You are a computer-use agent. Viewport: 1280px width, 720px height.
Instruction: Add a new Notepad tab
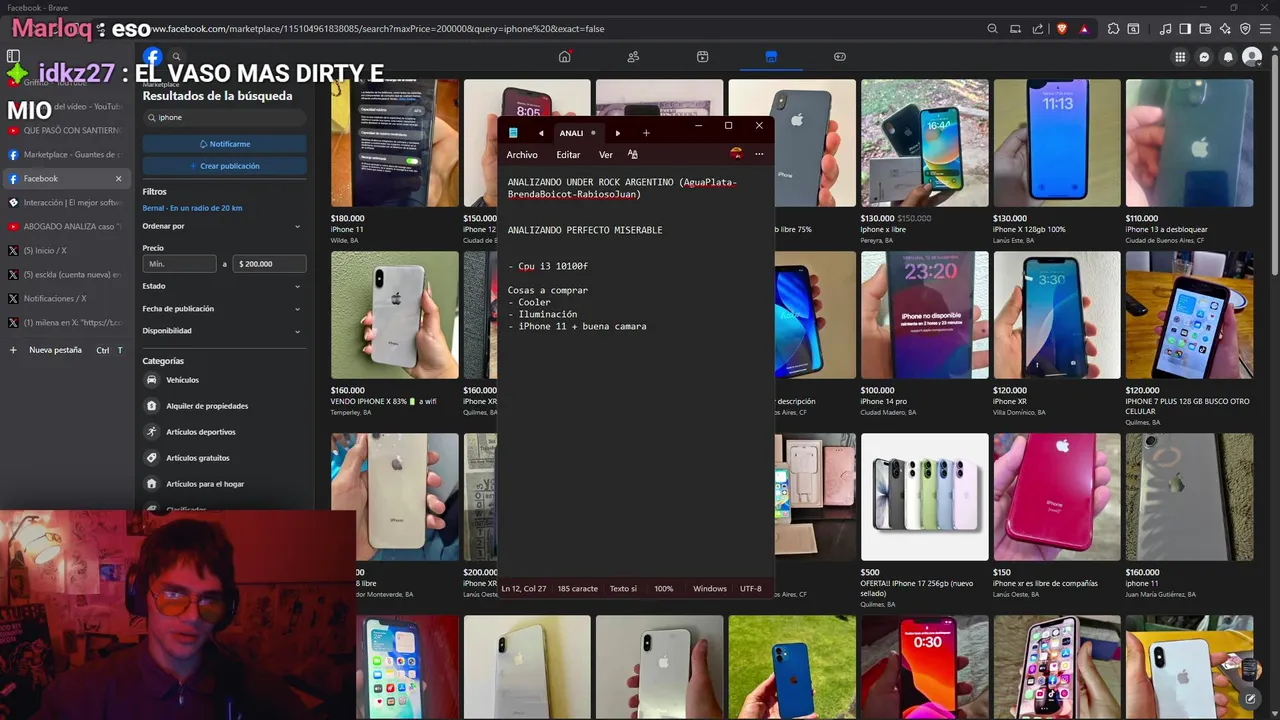[646, 133]
